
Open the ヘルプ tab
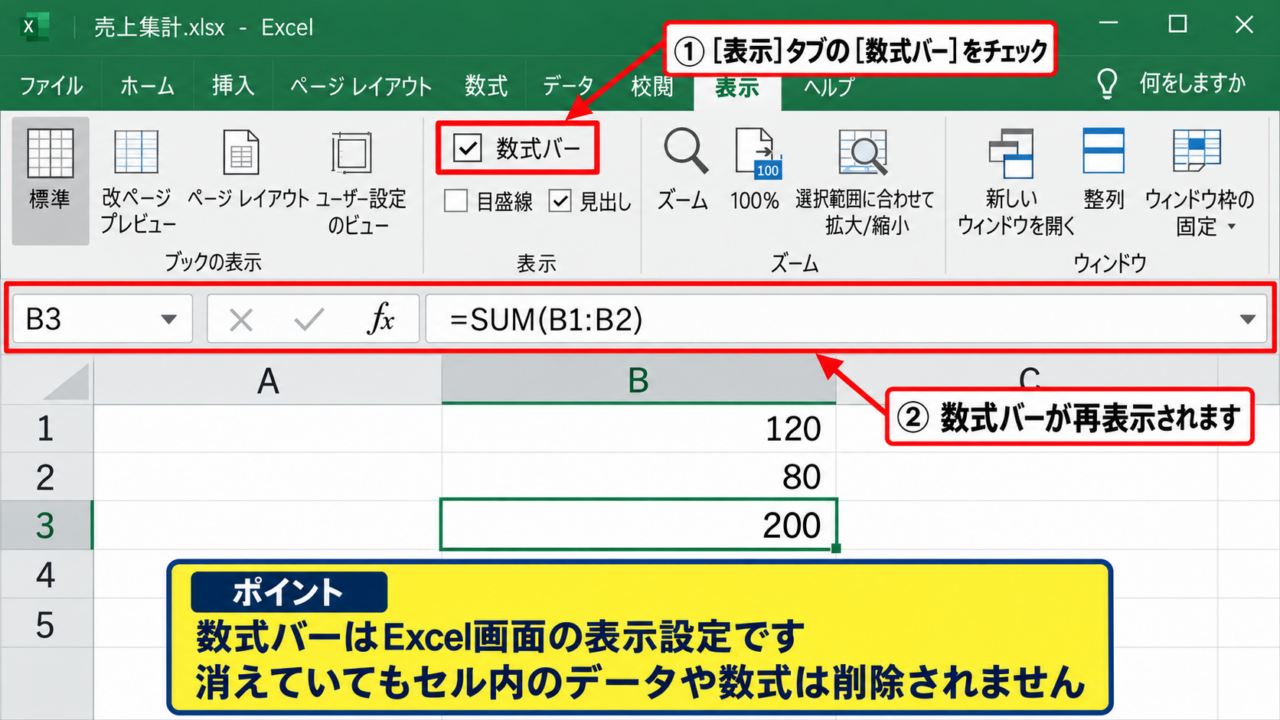click(829, 86)
